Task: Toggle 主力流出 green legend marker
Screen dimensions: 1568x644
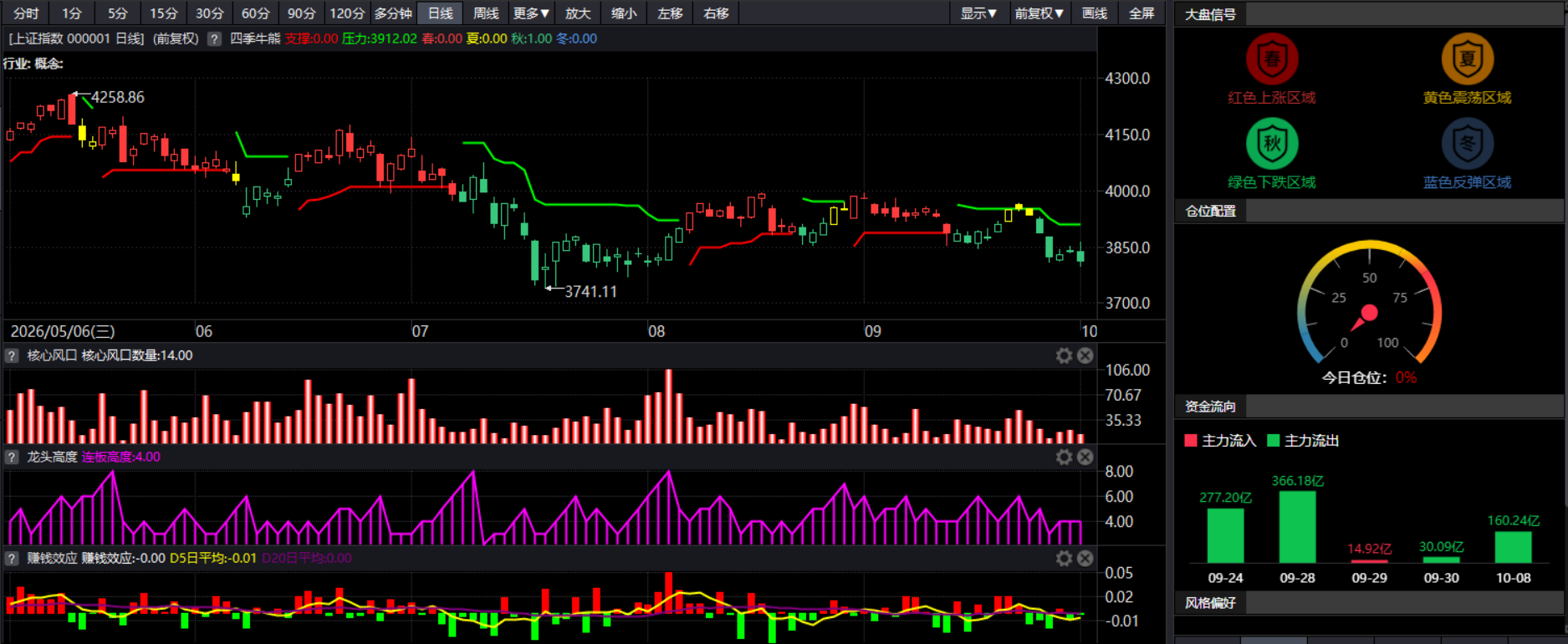Action: pos(1274,441)
